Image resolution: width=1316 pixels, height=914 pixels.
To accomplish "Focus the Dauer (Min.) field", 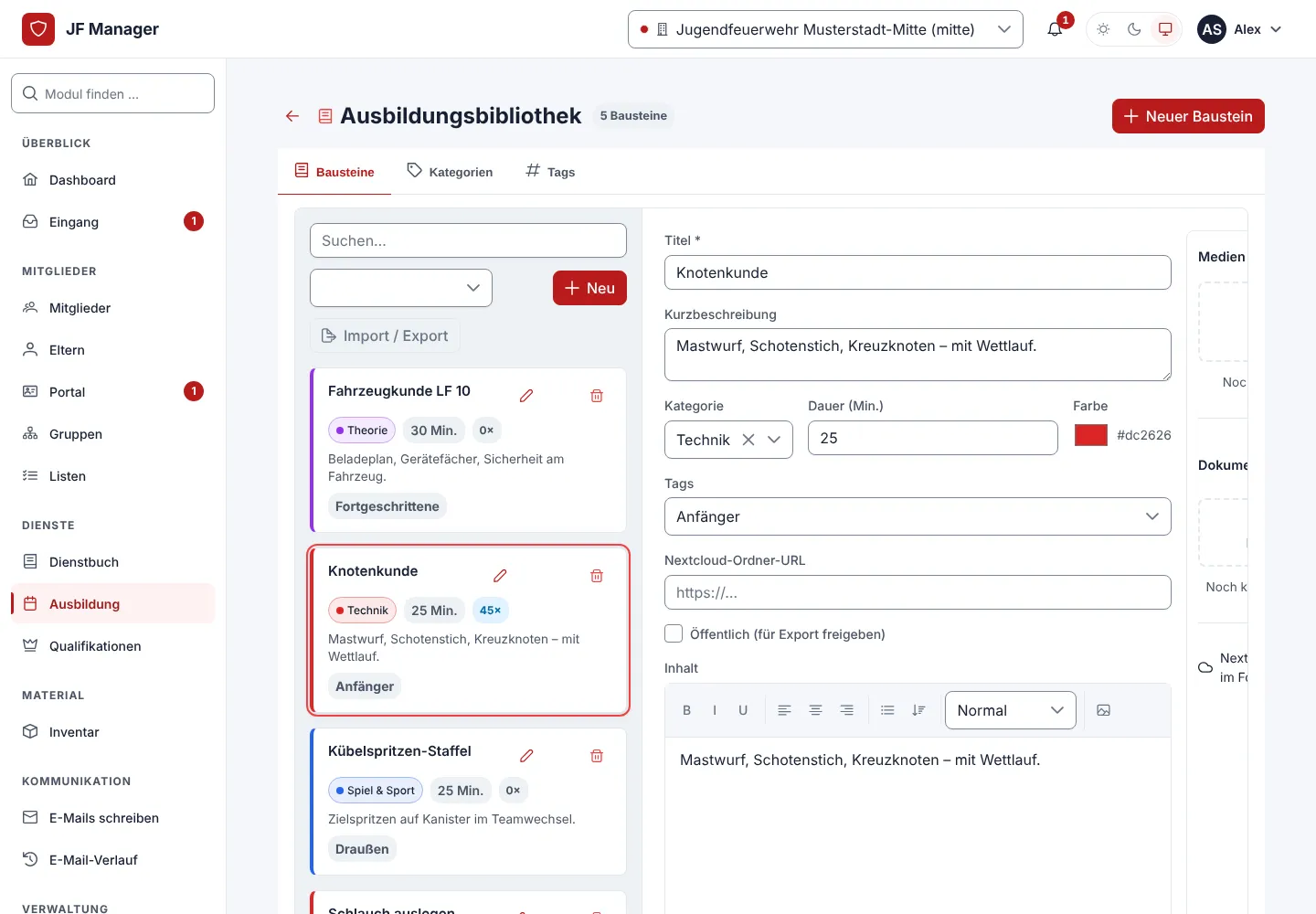I will (933, 438).
